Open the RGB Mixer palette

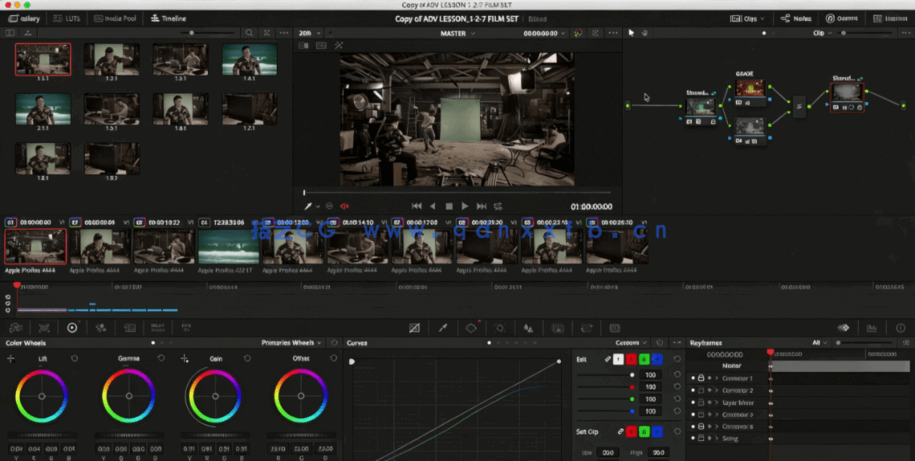(100, 328)
